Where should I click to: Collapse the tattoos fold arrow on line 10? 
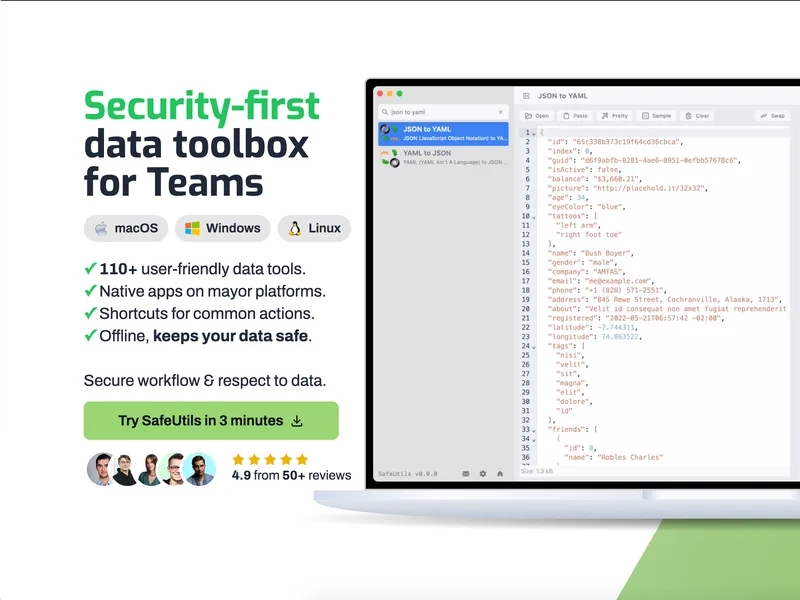coord(534,217)
